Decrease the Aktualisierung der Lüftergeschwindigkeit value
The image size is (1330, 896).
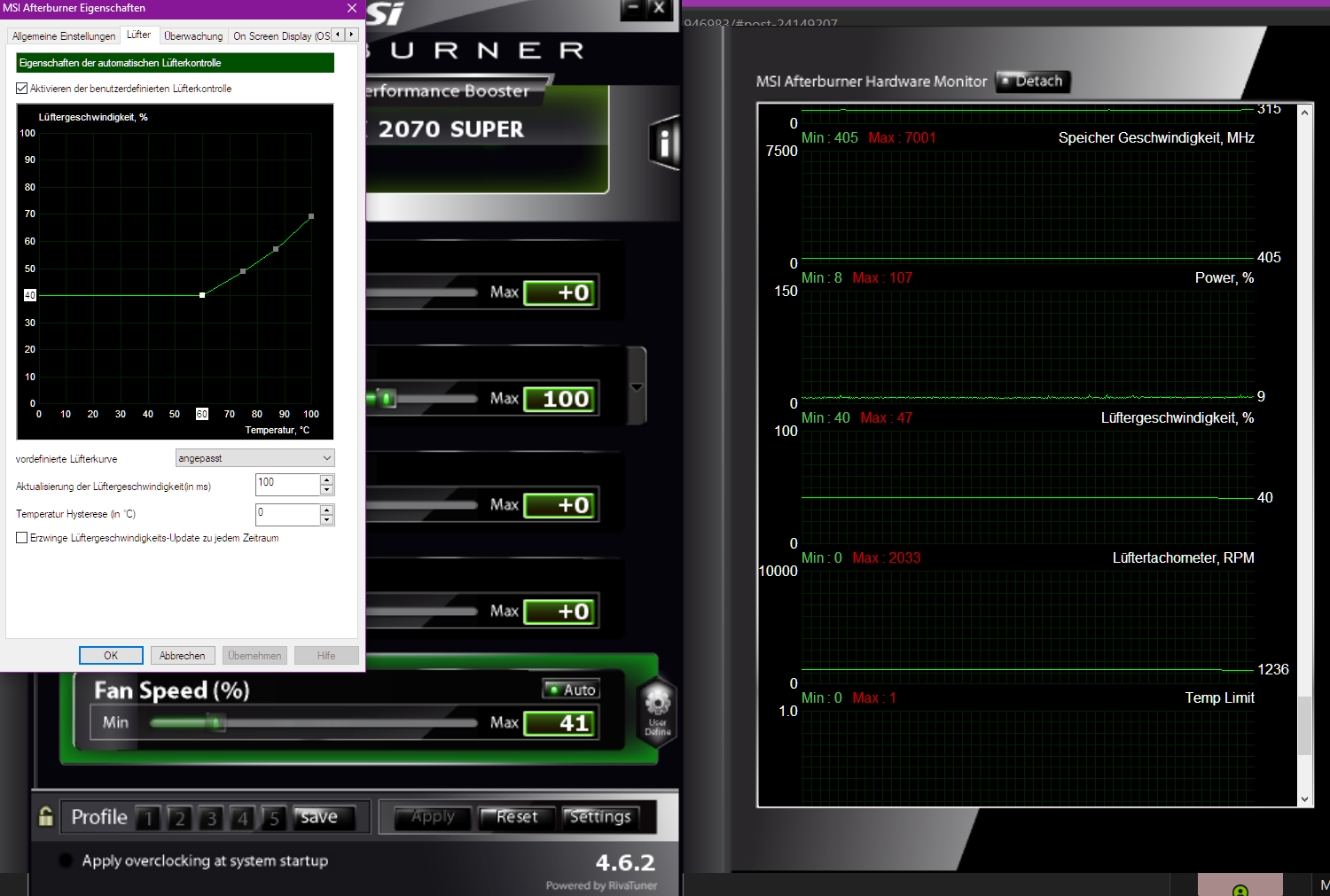(327, 490)
